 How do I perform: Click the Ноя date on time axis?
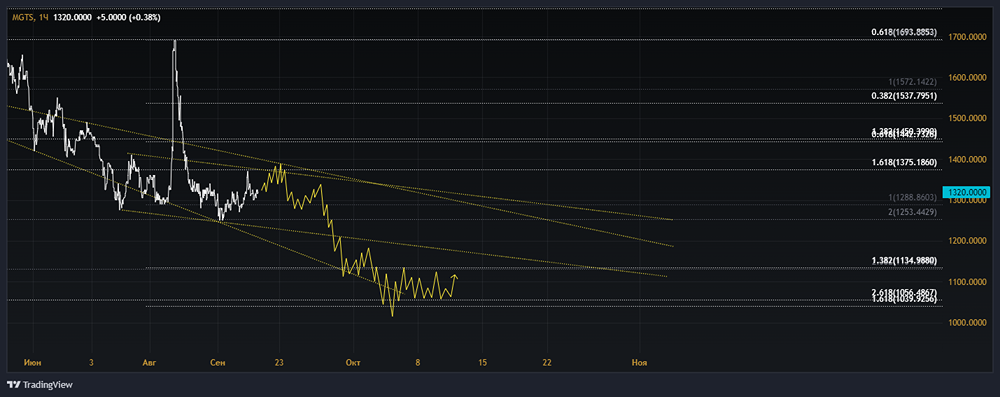click(639, 363)
